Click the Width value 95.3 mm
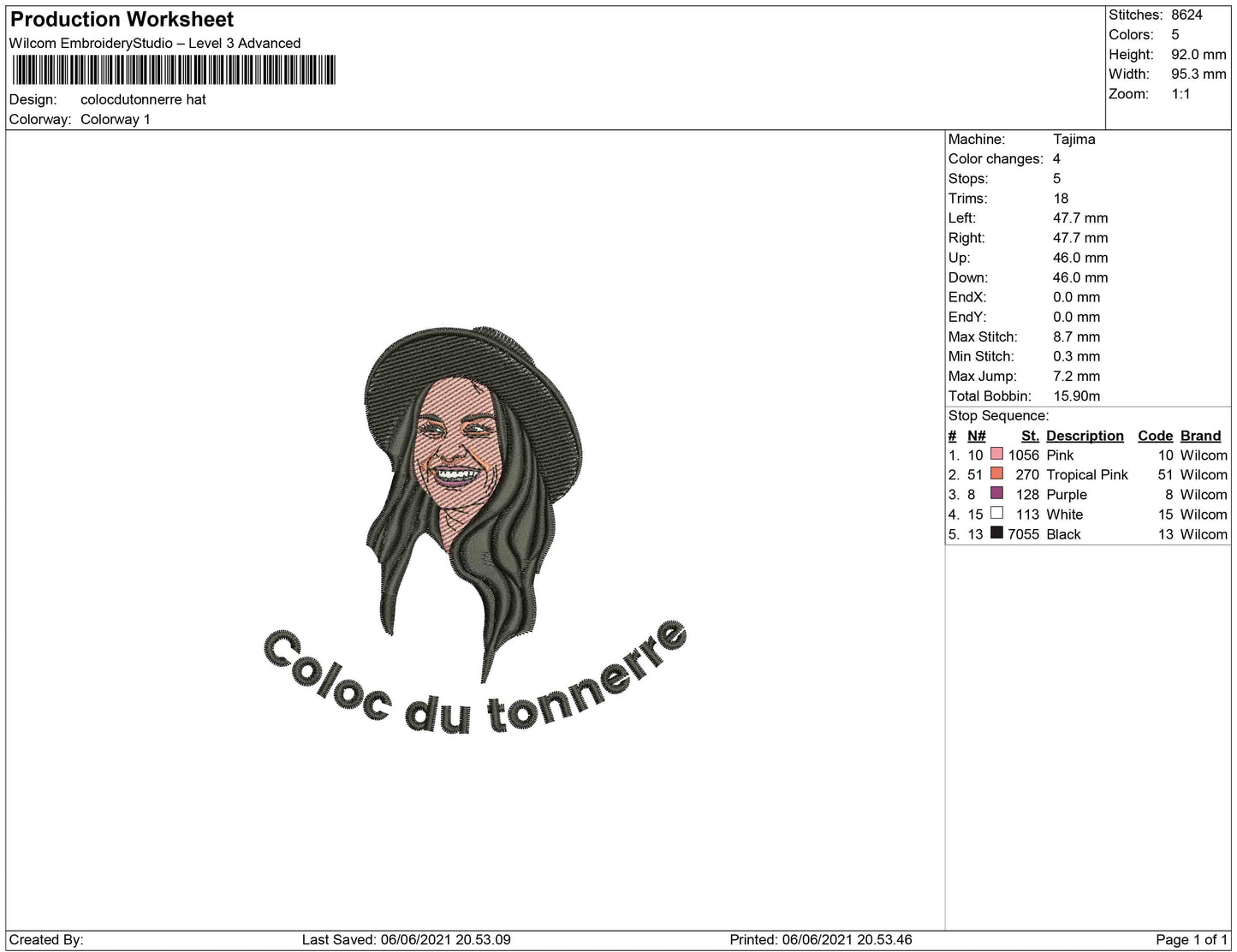 click(x=1198, y=74)
